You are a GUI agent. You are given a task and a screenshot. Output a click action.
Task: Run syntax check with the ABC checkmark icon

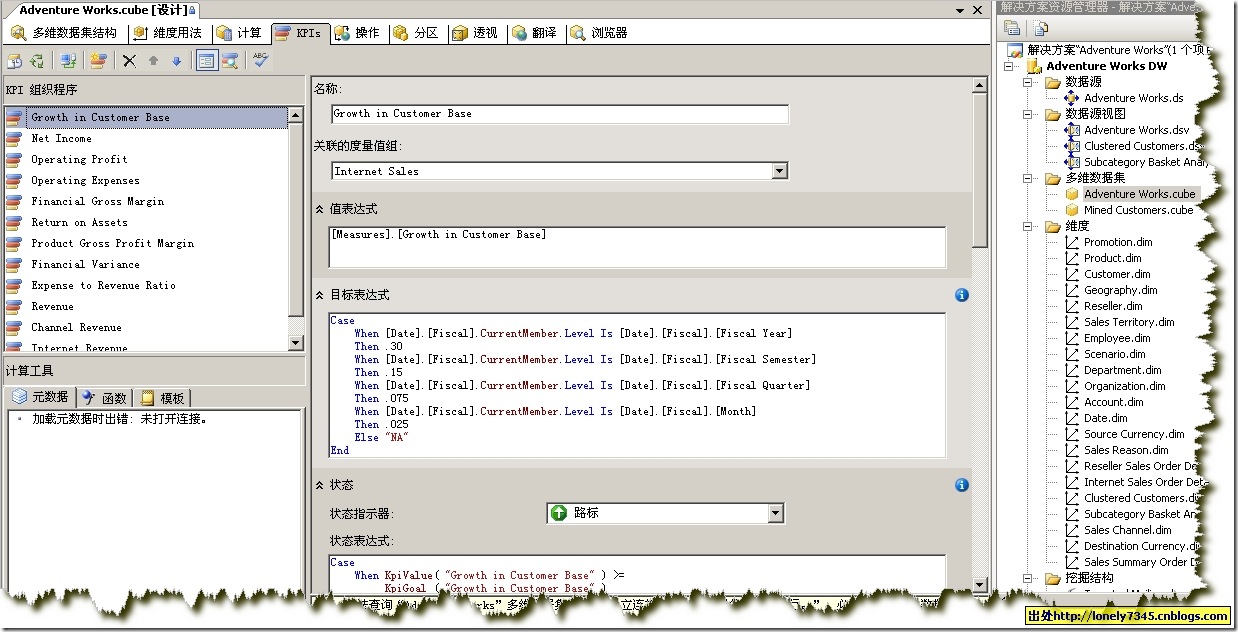coord(258,60)
